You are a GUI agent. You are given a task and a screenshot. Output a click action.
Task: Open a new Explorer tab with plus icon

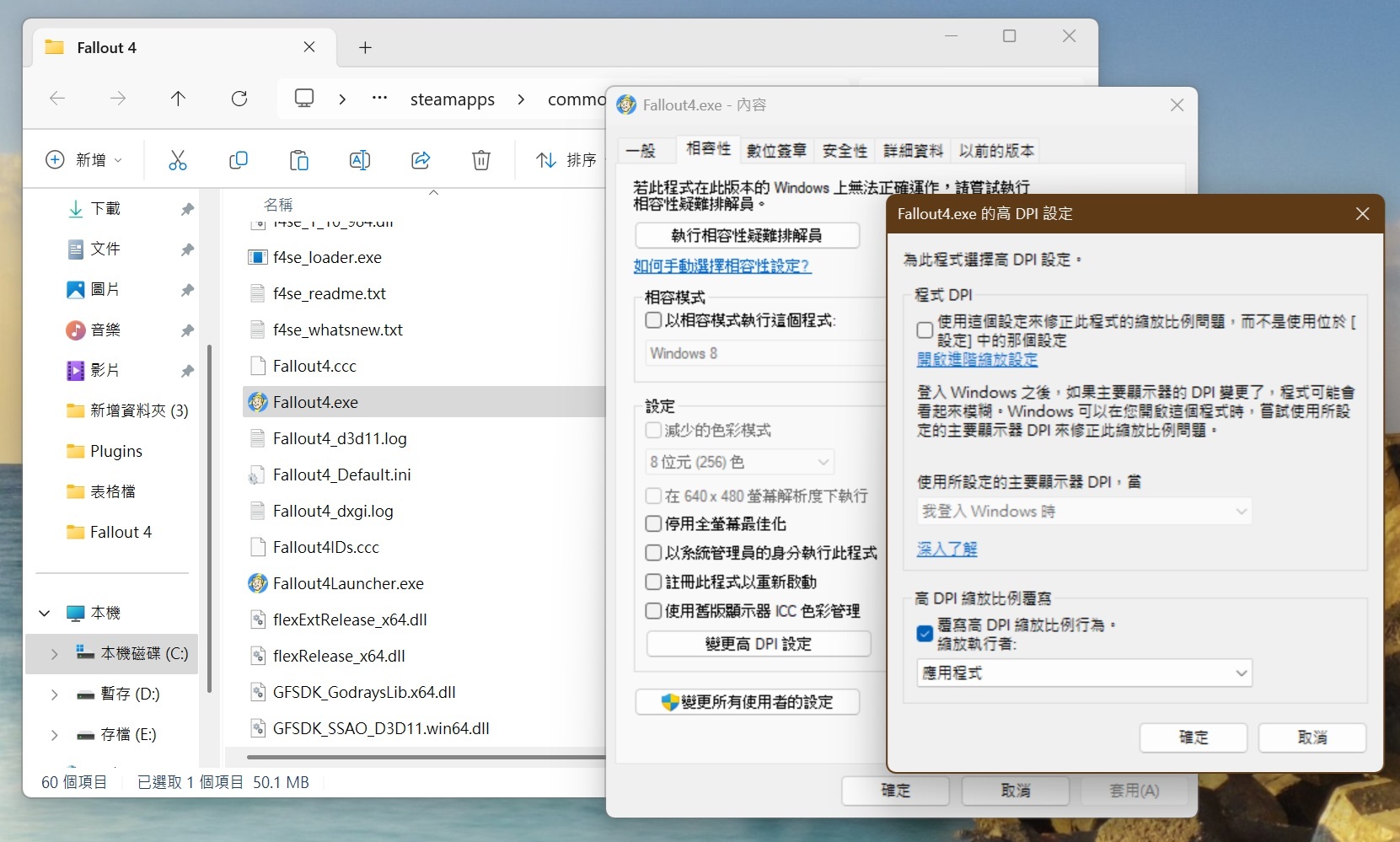pos(365,48)
